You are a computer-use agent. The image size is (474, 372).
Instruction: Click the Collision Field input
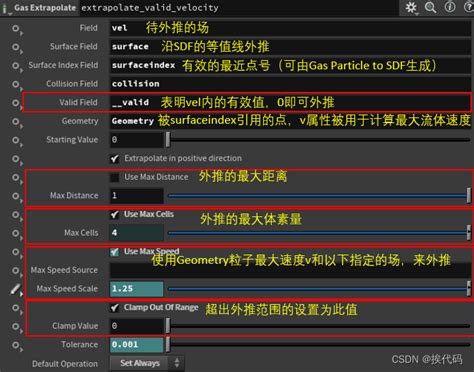point(290,84)
